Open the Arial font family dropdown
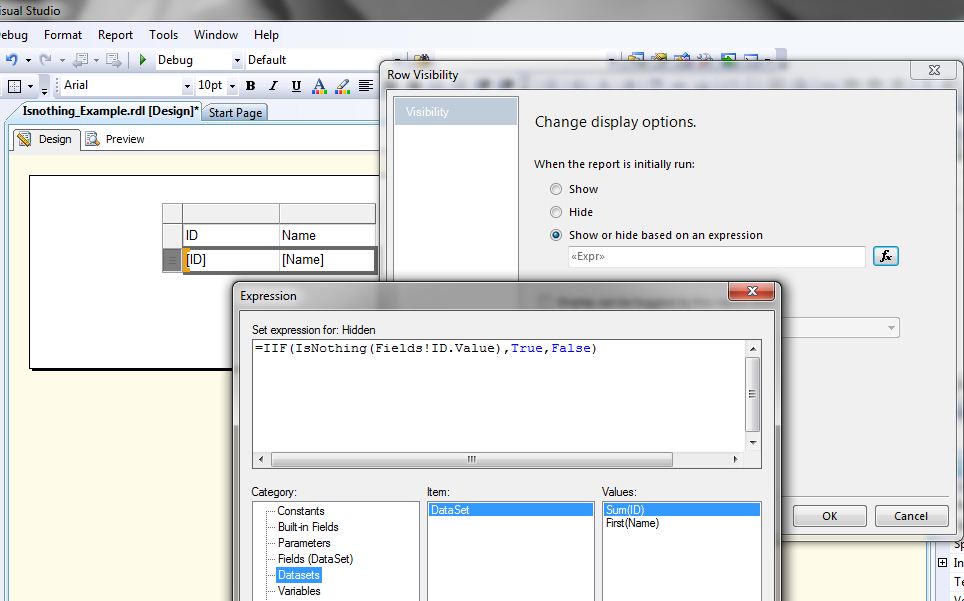This screenshot has width=964, height=601. 185,86
